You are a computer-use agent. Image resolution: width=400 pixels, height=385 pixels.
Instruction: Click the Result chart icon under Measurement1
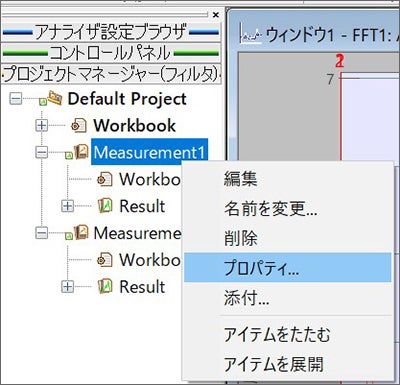(x=105, y=206)
